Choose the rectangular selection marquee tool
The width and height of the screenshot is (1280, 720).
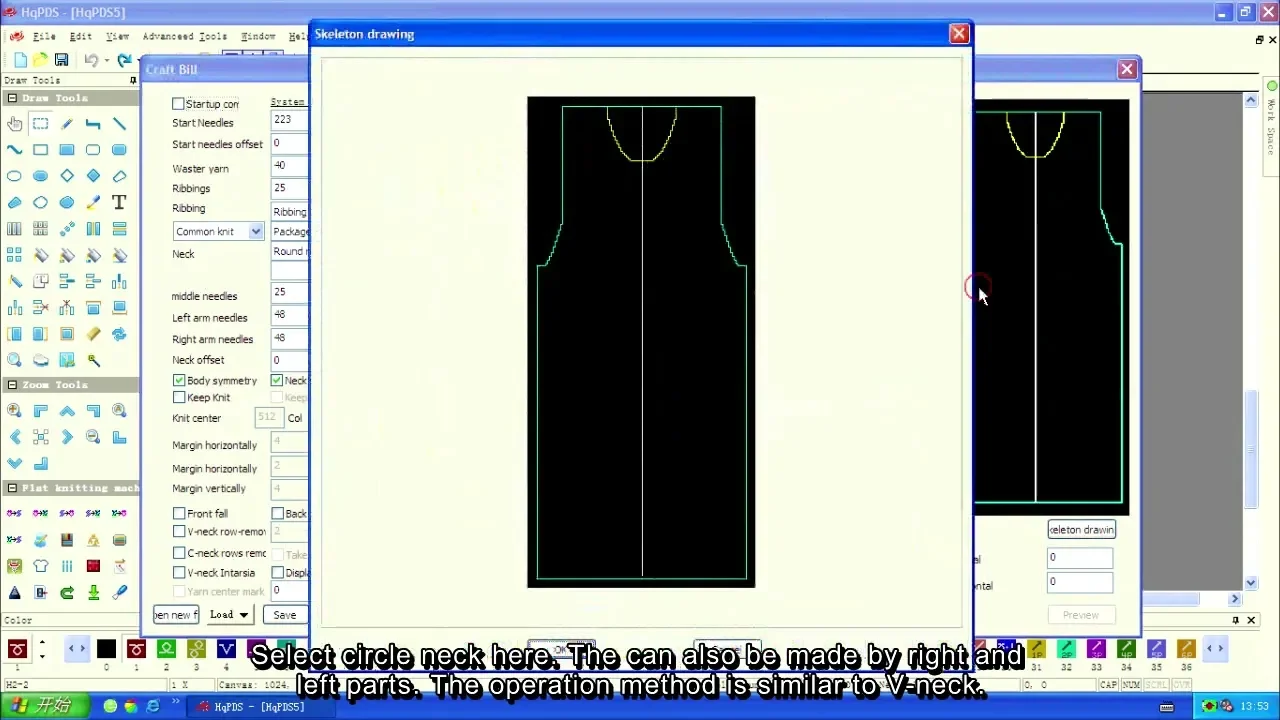coord(40,124)
